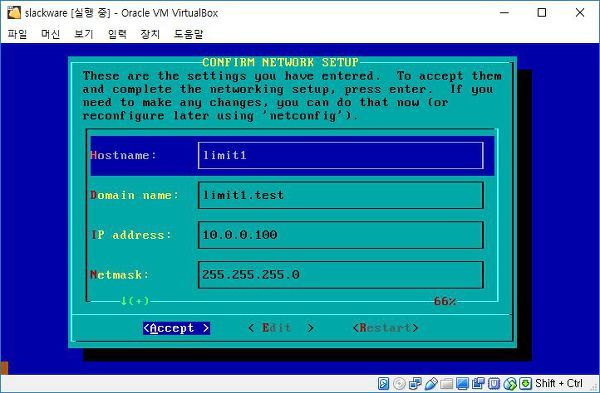Click the hard disk activity status icon
Image resolution: width=600 pixels, height=393 pixels.
pos(384,383)
